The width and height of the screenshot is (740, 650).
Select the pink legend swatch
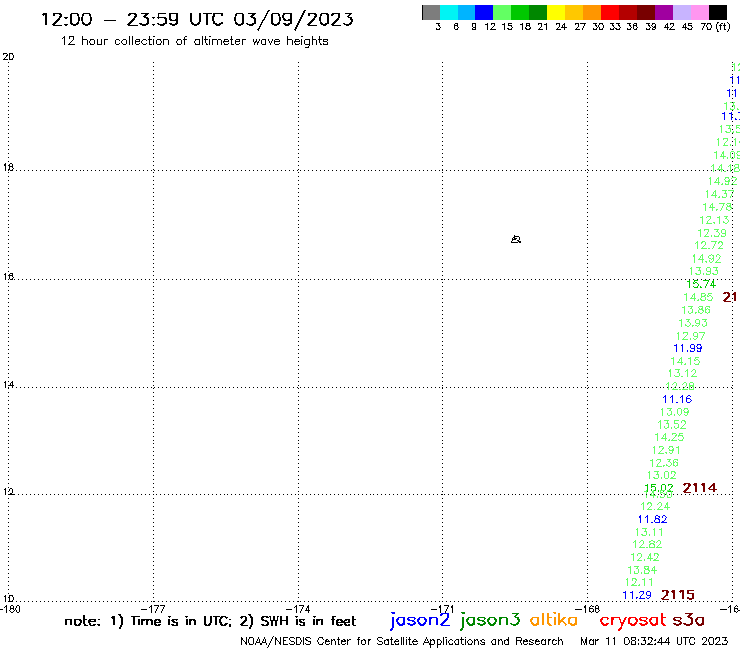click(699, 12)
